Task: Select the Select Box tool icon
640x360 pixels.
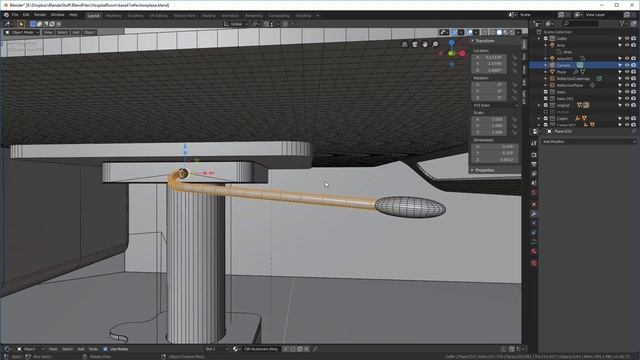Action: click(21, 24)
